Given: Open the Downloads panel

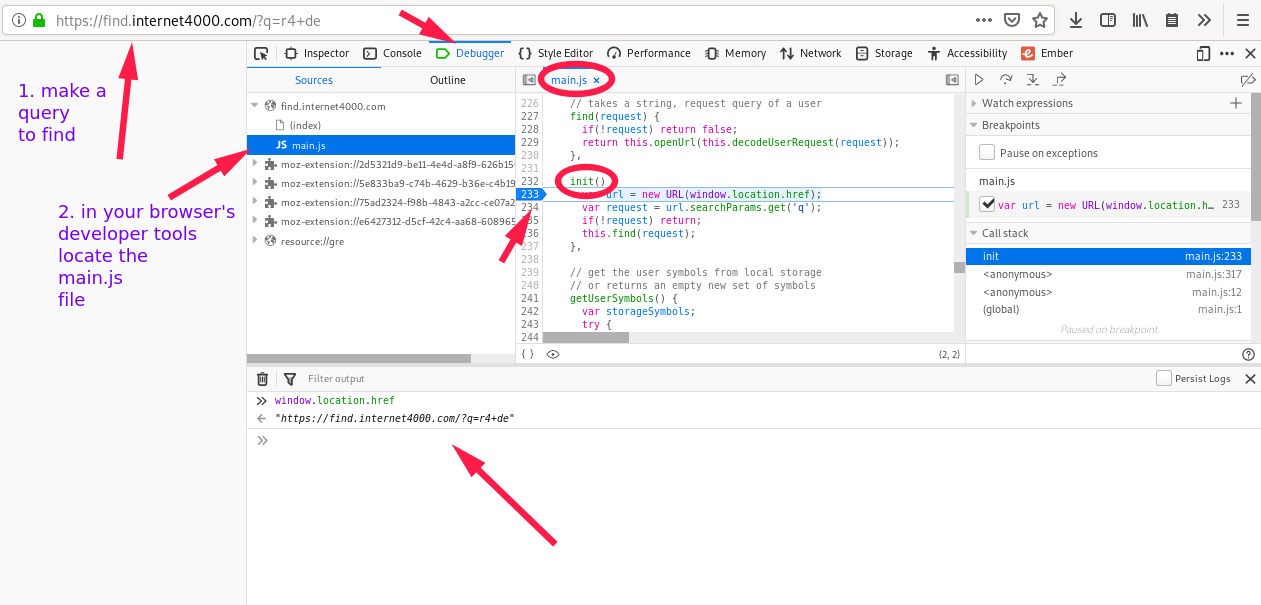Looking at the screenshot, I should 1076,20.
